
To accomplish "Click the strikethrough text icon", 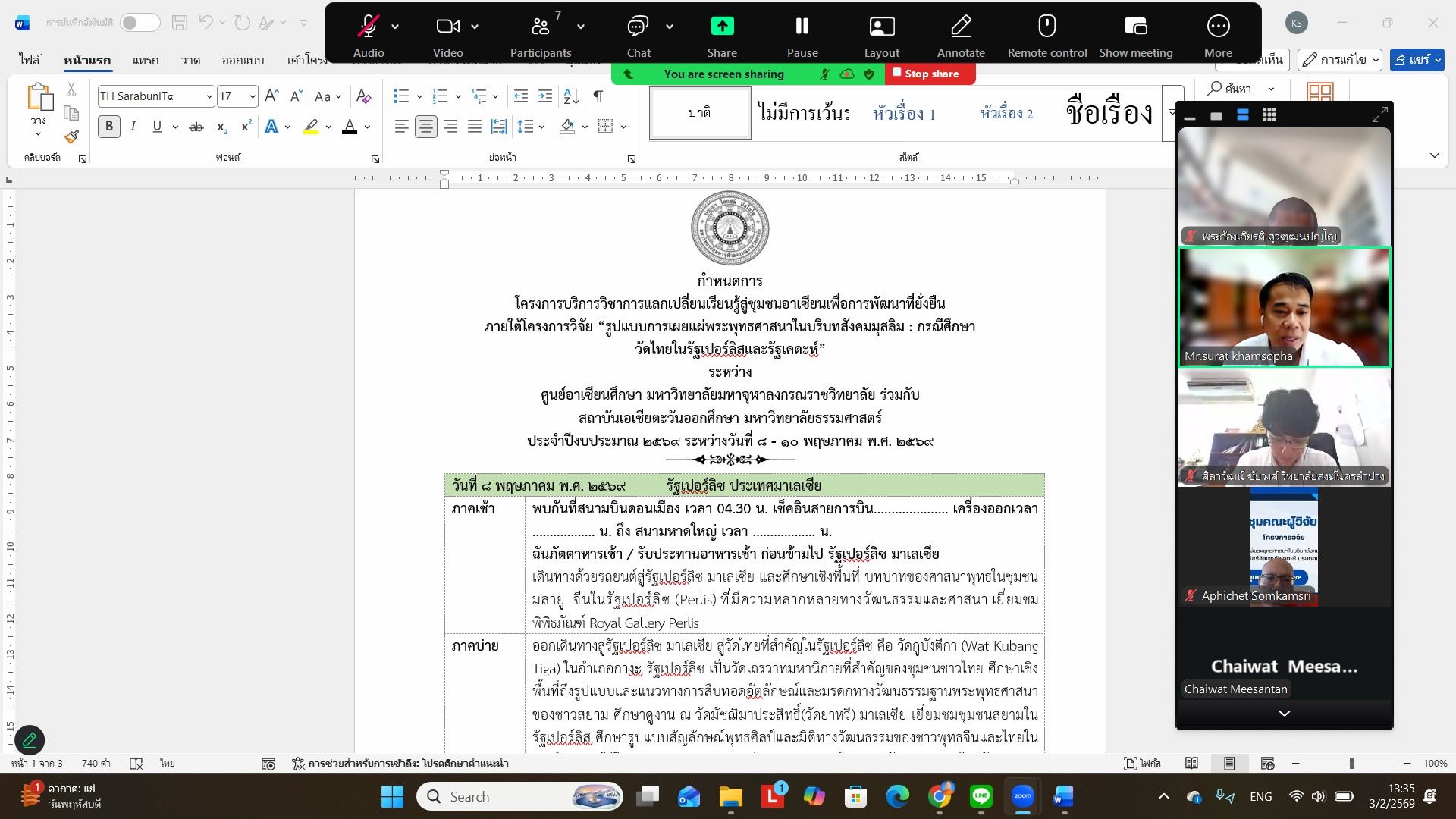I will pos(196,127).
